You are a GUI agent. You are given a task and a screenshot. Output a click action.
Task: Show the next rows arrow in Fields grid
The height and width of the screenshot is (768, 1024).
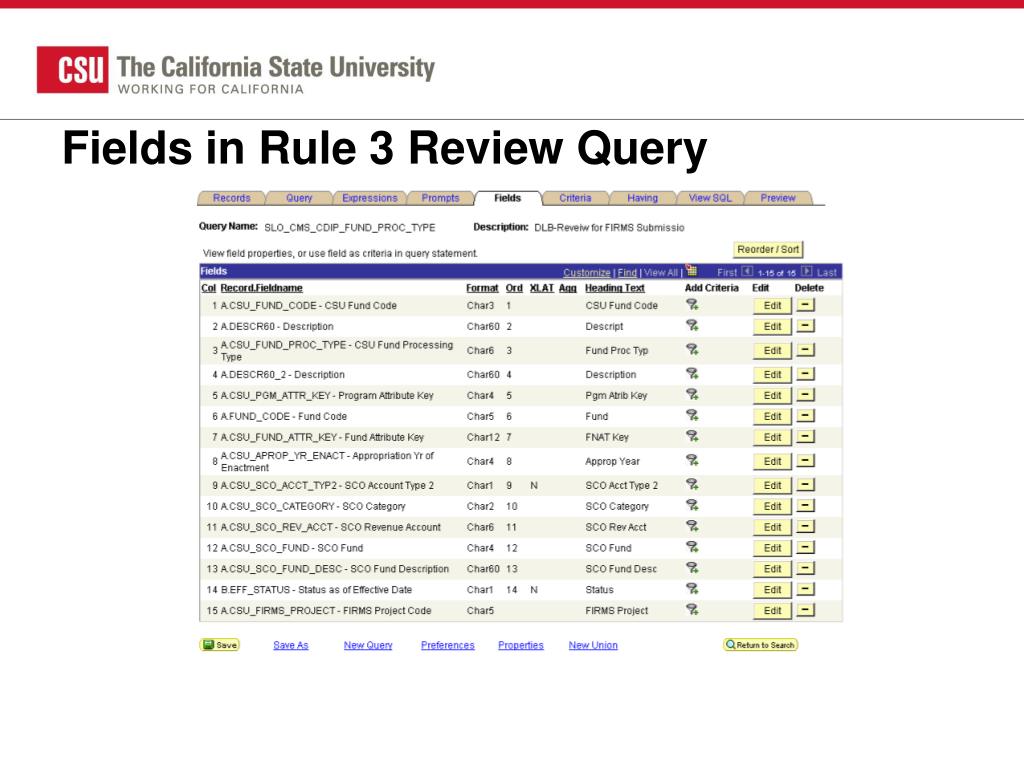[x=807, y=272]
